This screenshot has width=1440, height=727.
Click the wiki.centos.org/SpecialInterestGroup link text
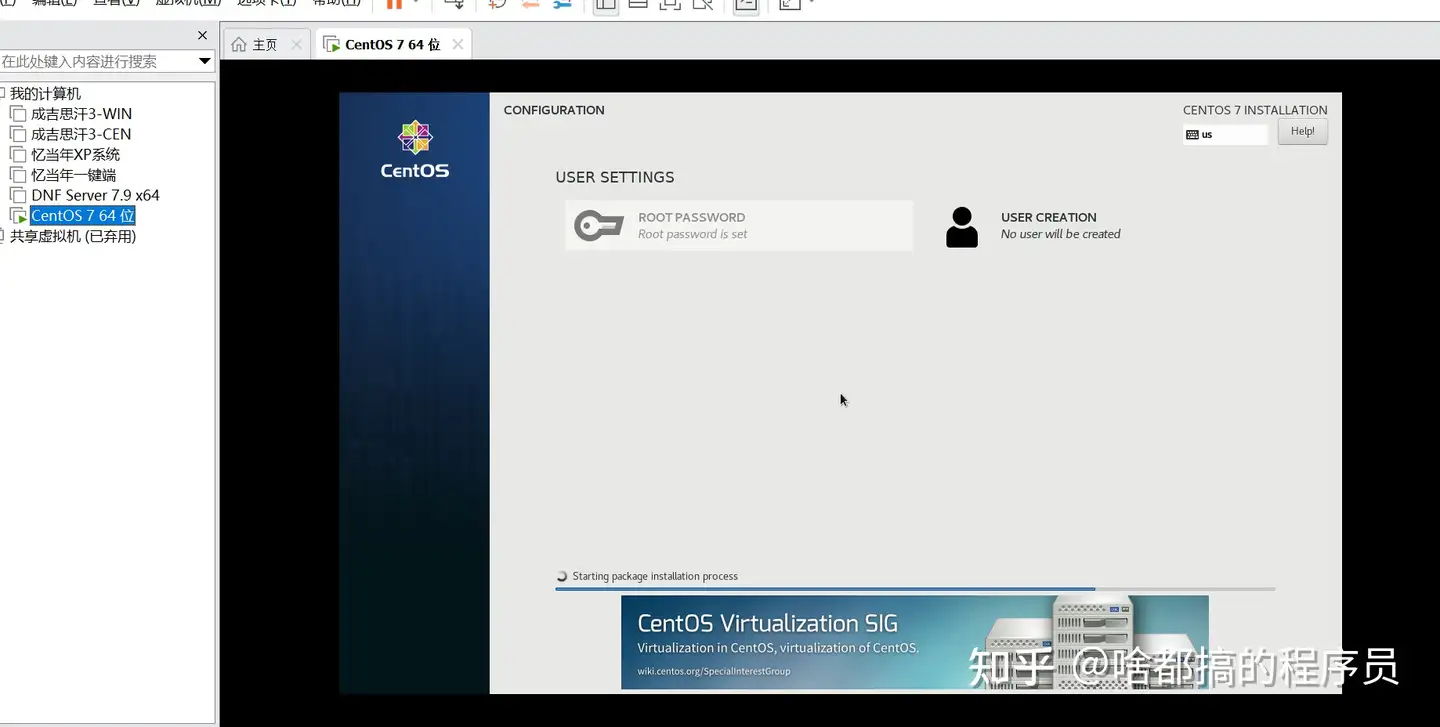(714, 671)
